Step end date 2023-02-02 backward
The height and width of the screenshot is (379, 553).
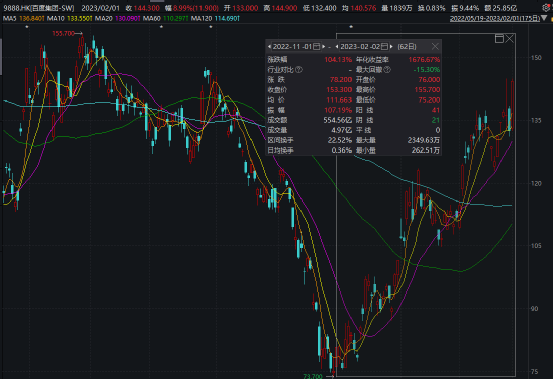pyautogui.click(x=337, y=47)
